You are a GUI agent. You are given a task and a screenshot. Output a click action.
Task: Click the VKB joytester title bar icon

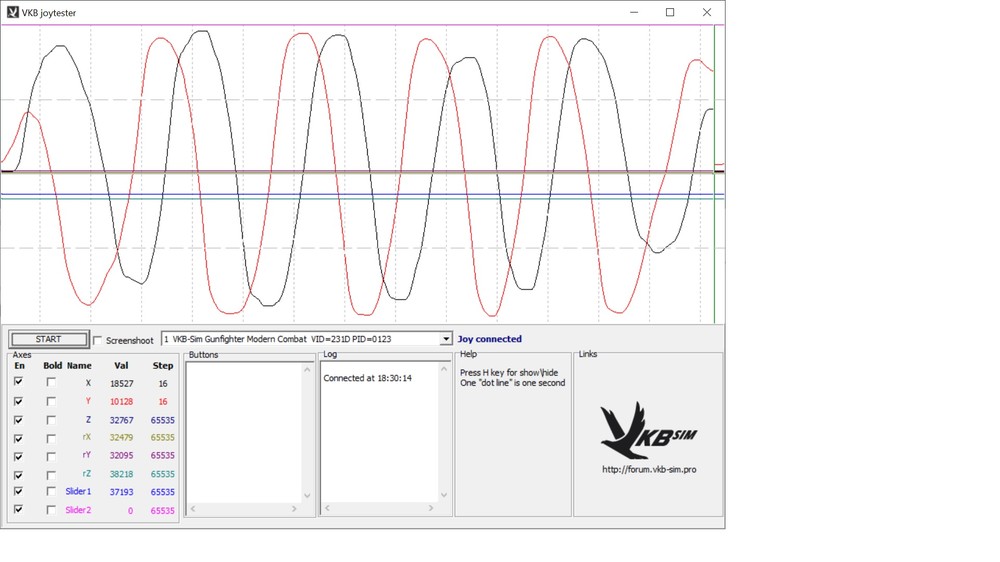13,12
